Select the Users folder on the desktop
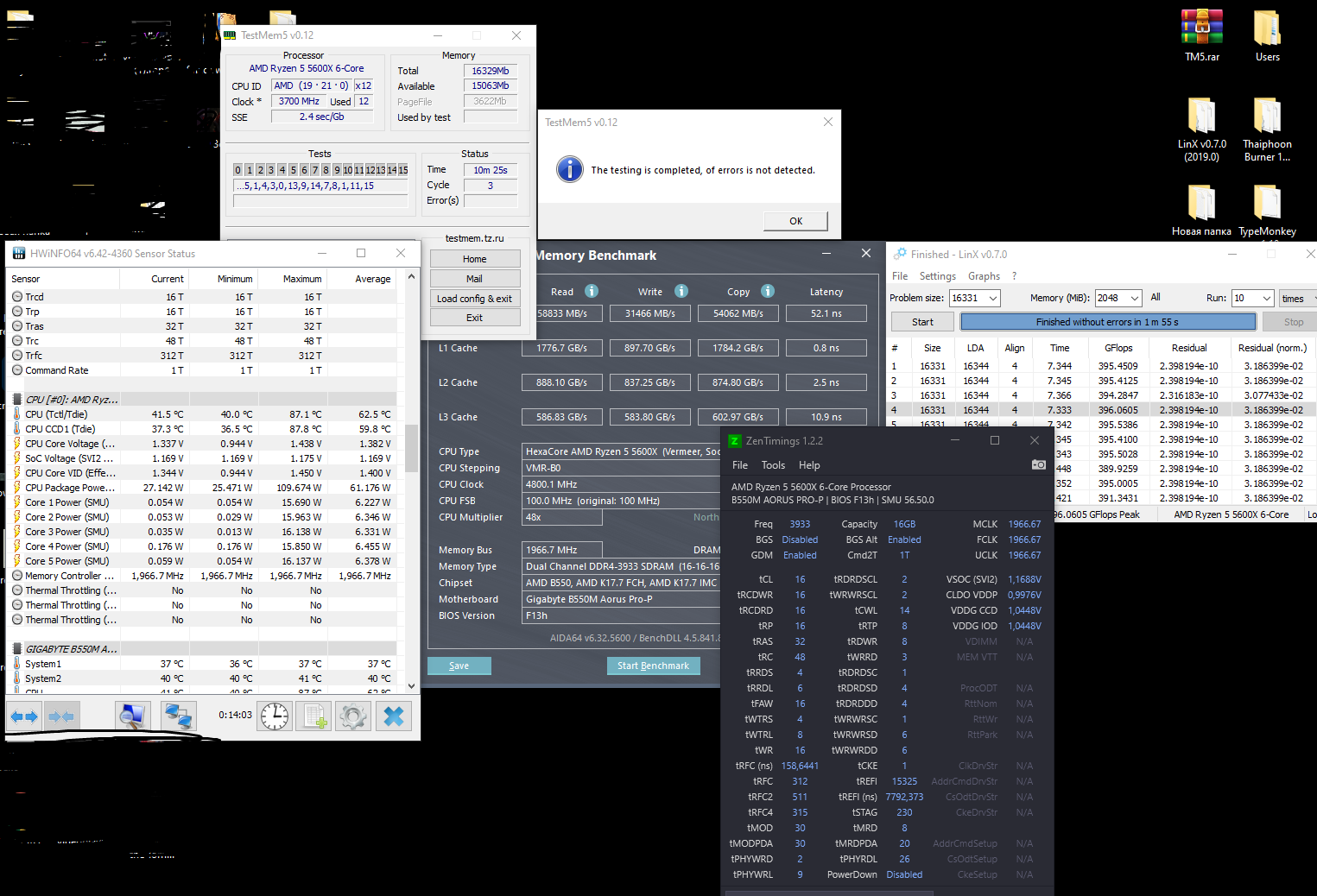Screen dimensions: 1317x896 [1268, 35]
